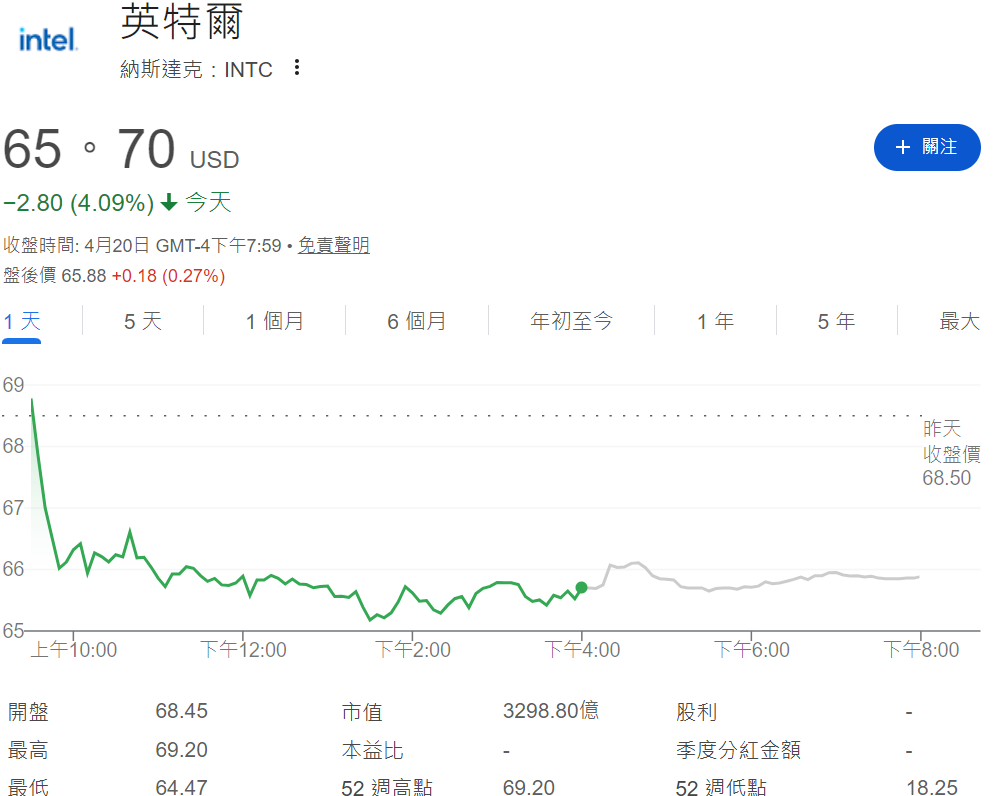Click the 納斯達克：INTC ticker label

point(195,69)
